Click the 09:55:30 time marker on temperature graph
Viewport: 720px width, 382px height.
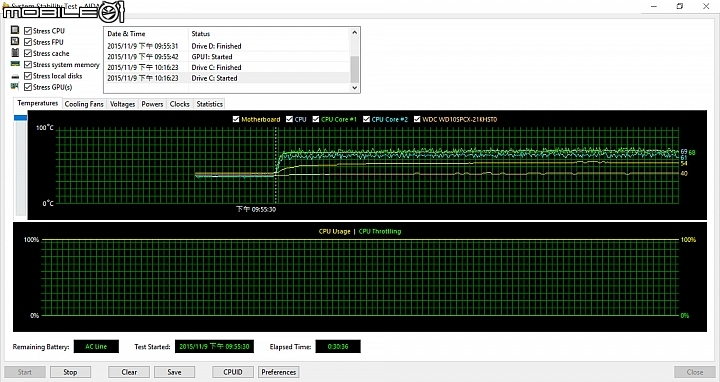tap(256, 209)
